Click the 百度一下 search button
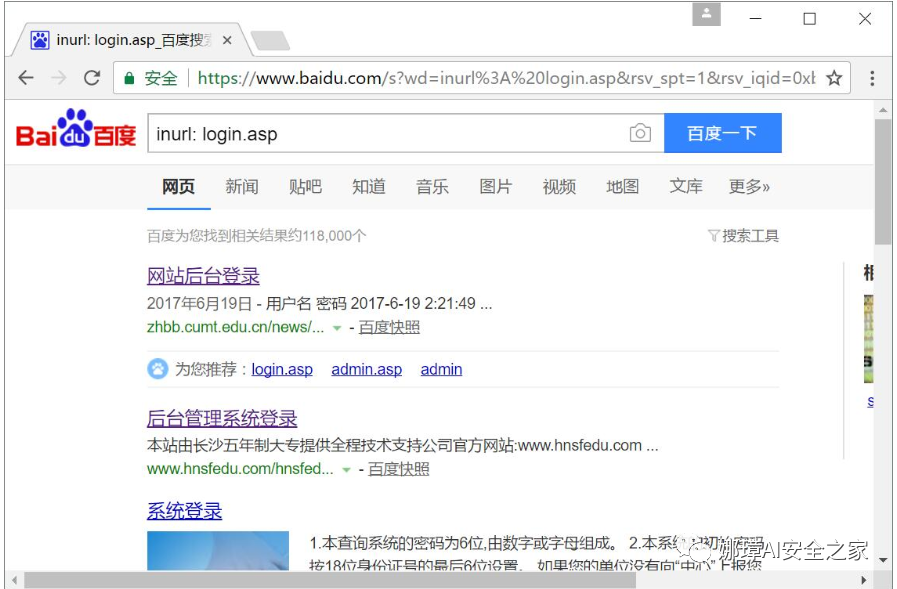The height and width of the screenshot is (589, 897). tap(723, 133)
